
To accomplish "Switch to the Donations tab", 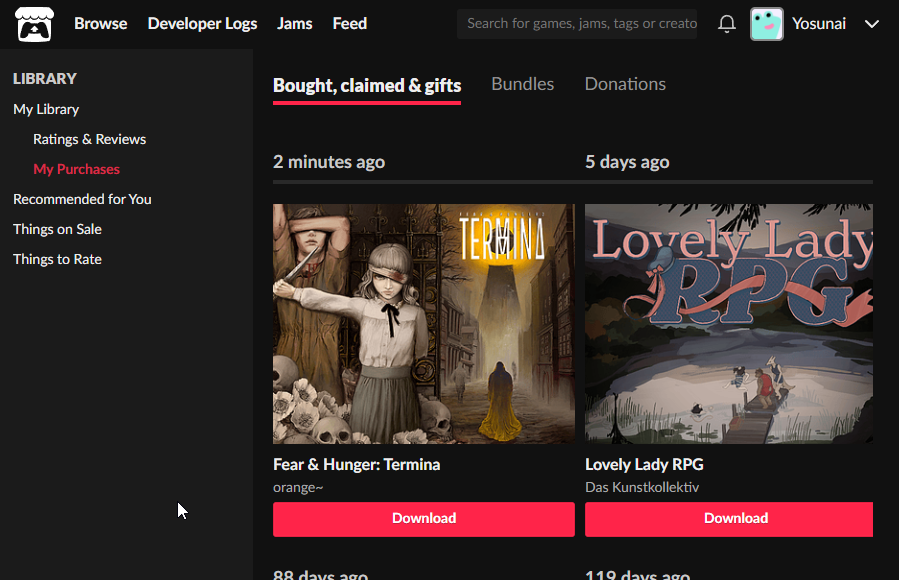I will pyautogui.click(x=625, y=84).
